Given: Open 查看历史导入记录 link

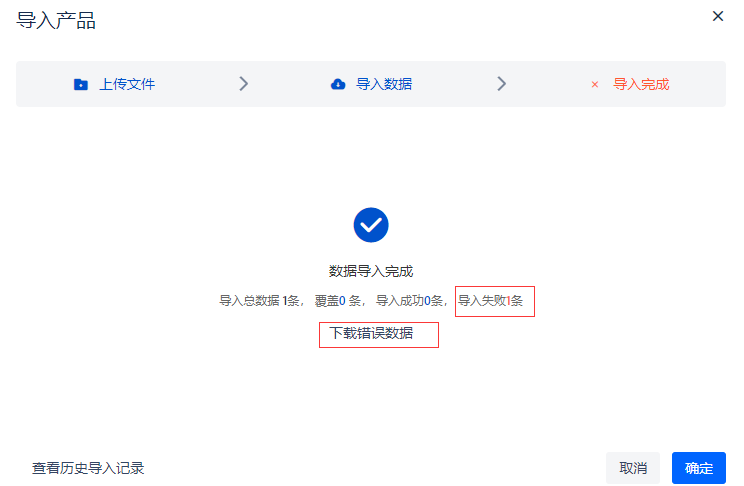Looking at the screenshot, I should (x=88, y=468).
